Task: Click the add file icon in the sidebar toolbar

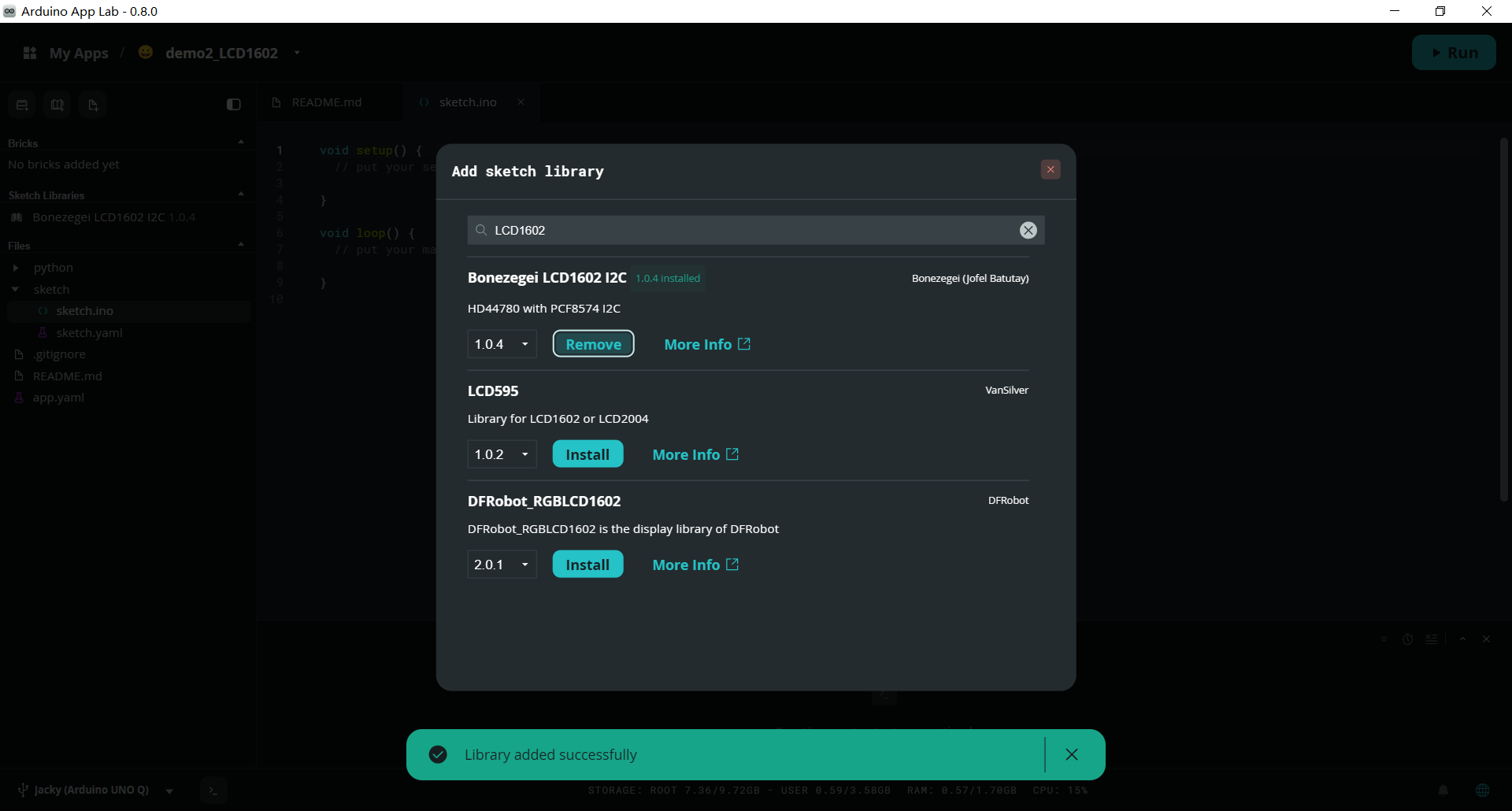Action: click(x=93, y=105)
